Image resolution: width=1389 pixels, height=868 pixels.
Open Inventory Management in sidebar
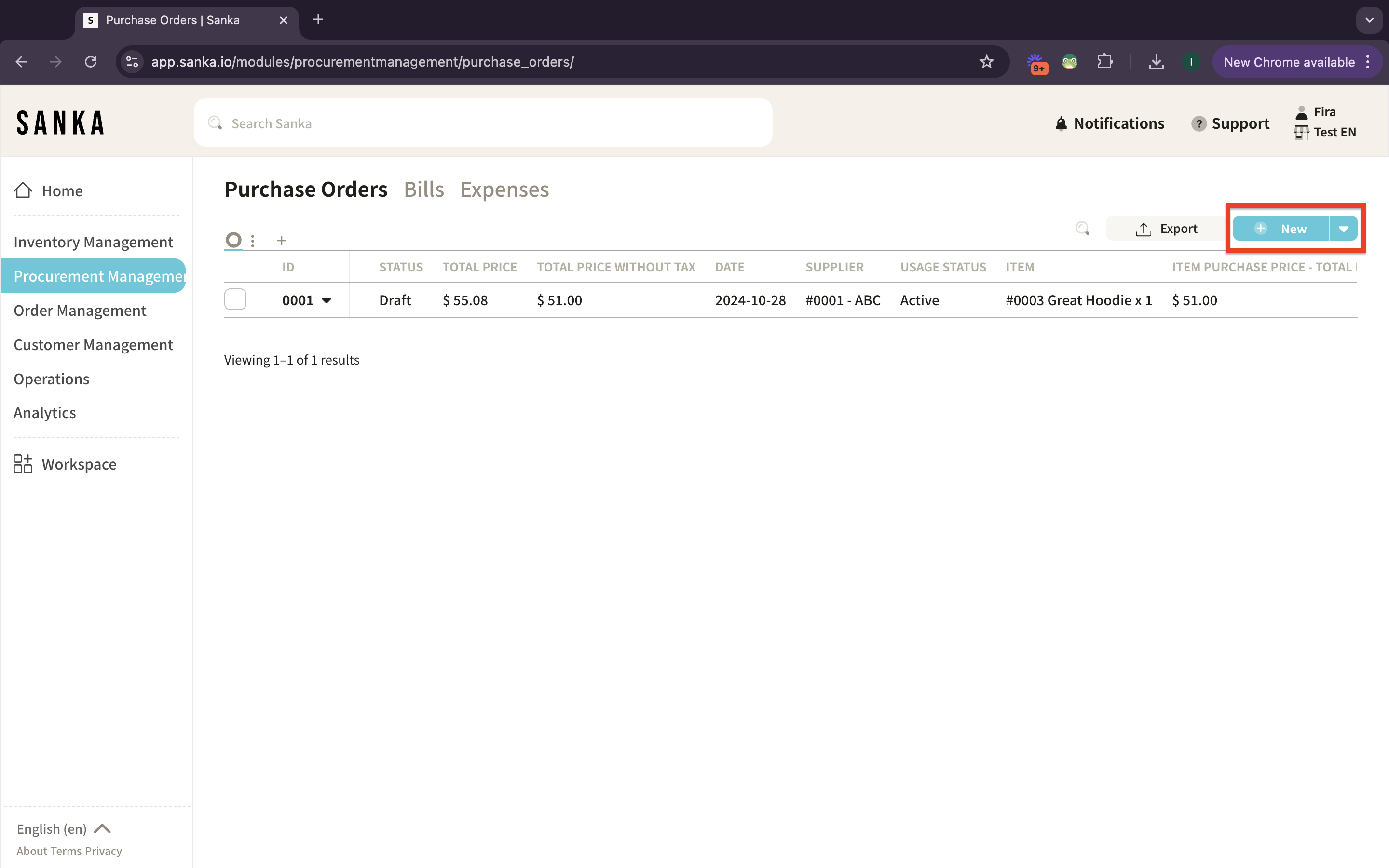pos(93,242)
